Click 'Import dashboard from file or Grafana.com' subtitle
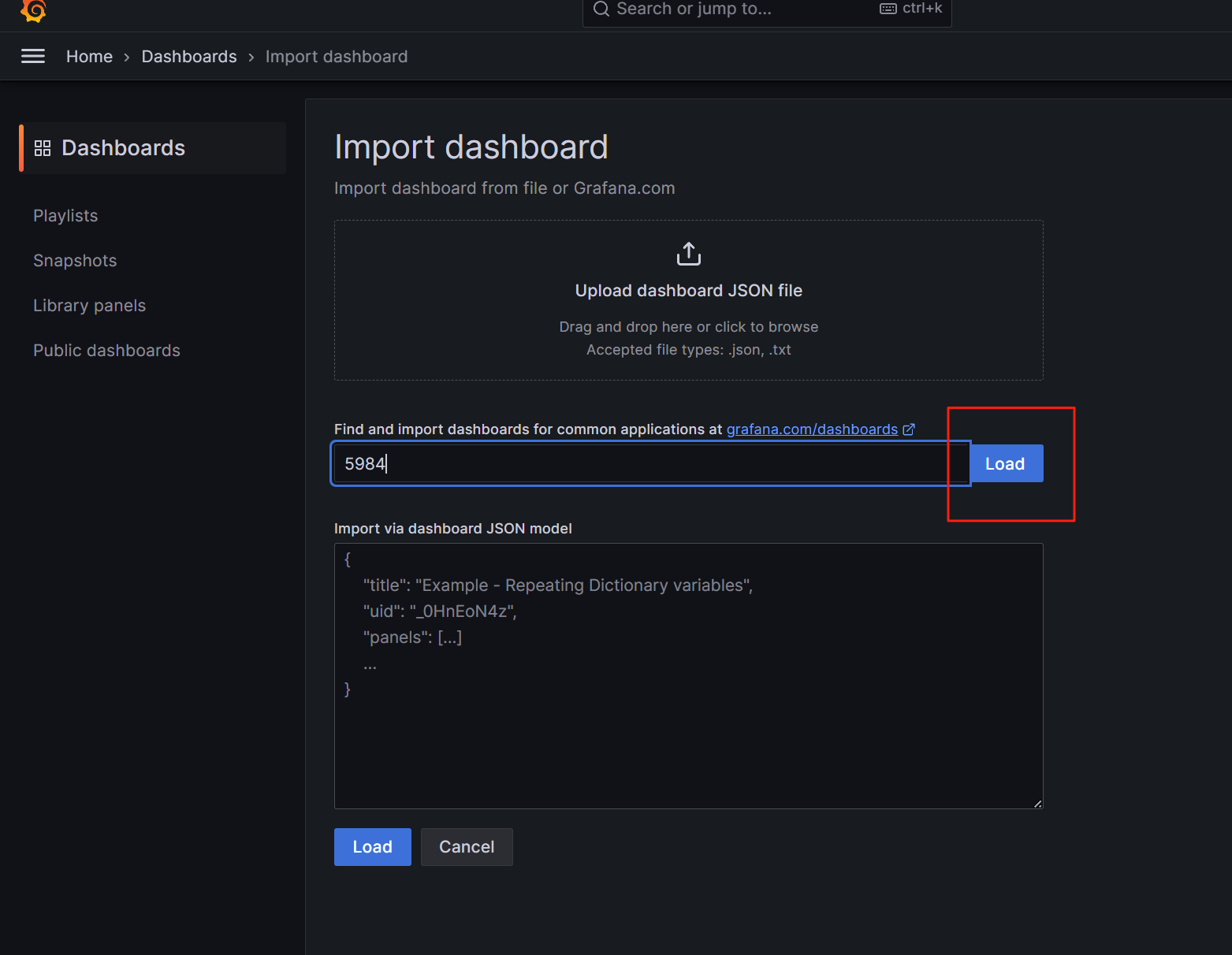The height and width of the screenshot is (955, 1232). click(x=504, y=188)
